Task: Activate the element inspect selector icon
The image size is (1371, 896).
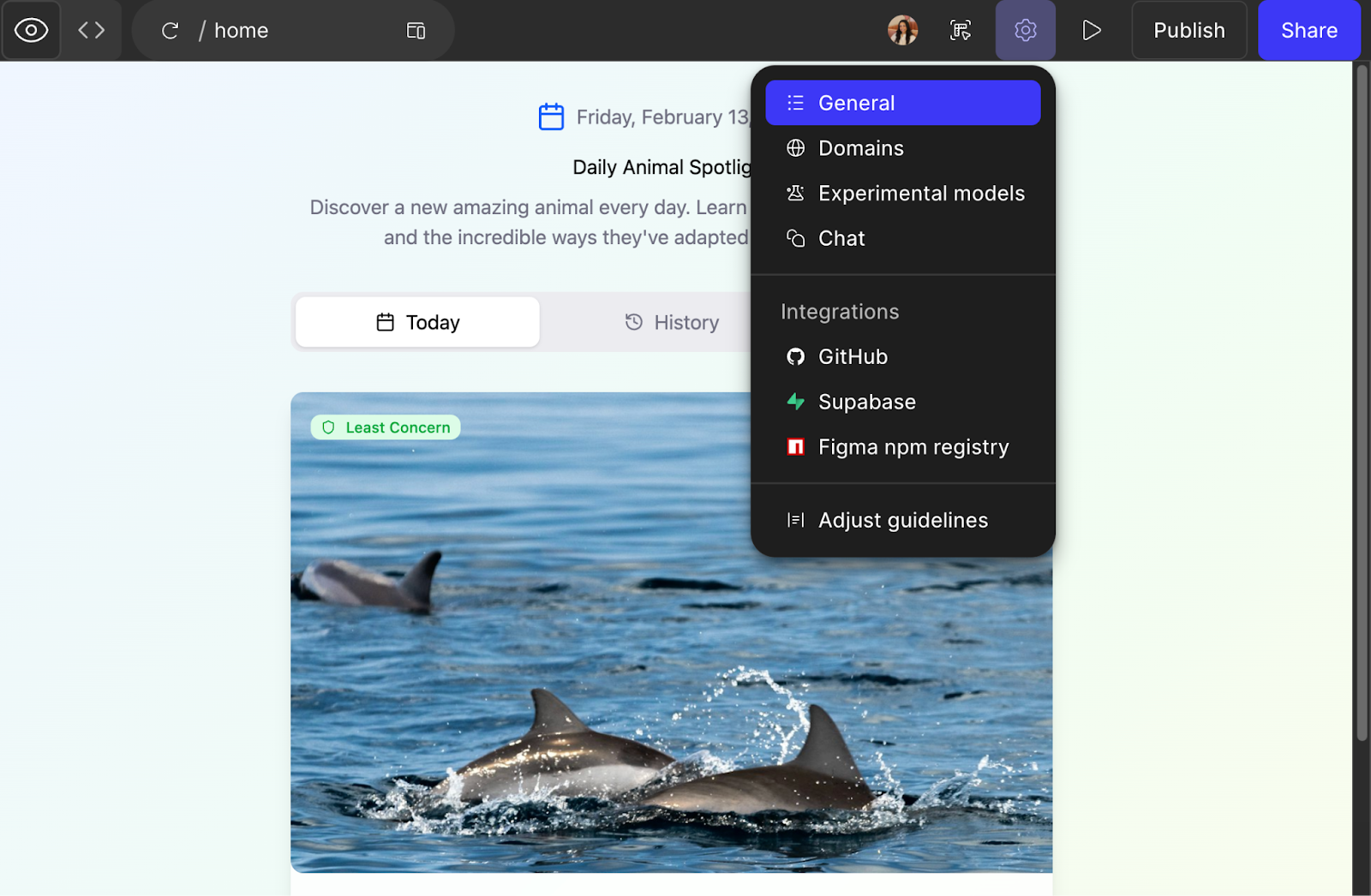Action: [961, 31]
